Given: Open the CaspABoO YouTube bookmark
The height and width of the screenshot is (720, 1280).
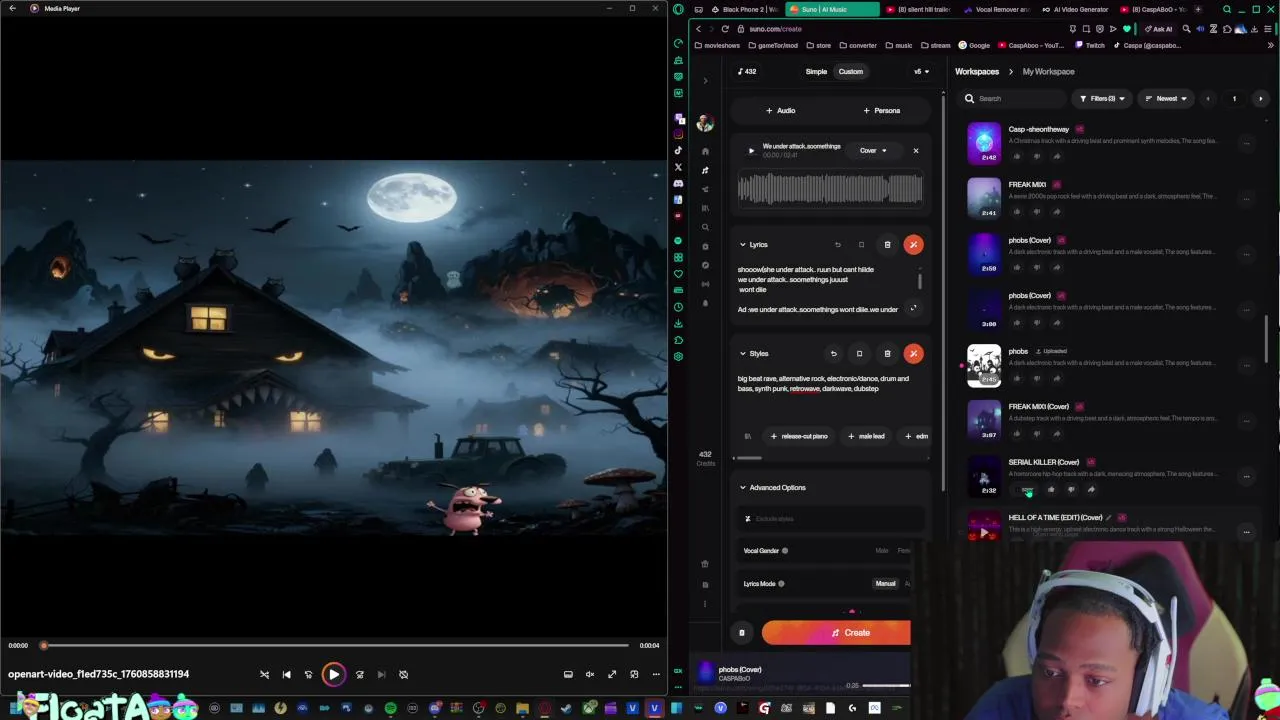Looking at the screenshot, I should pos(1031,45).
